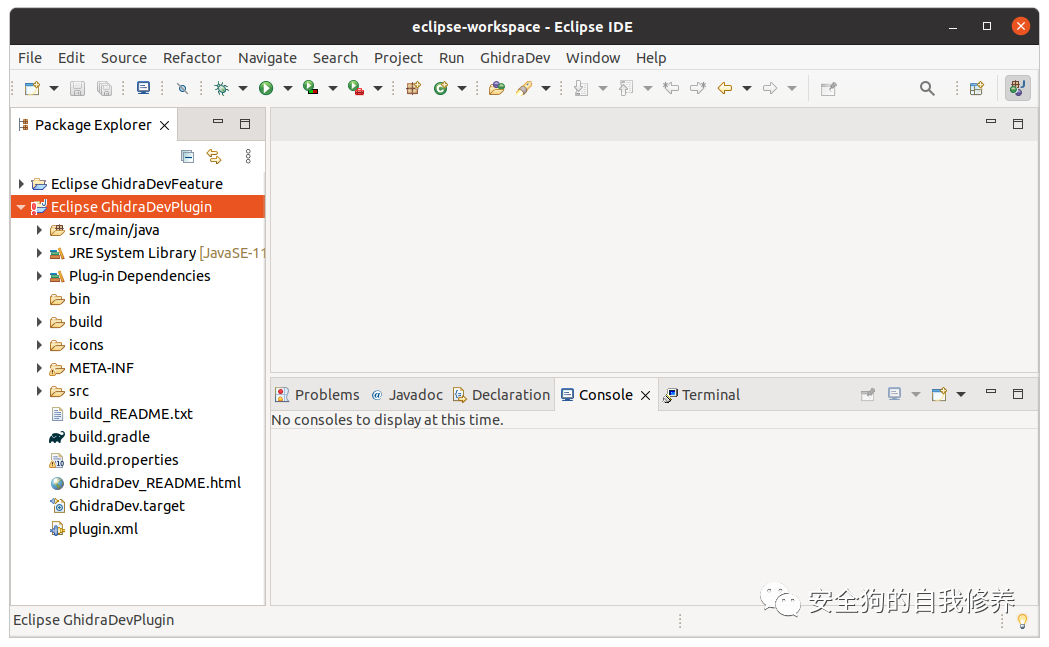Image resolution: width=1049 pixels, height=647 pixels.
Task: Open the Project menu
Action: coord(398,58)
